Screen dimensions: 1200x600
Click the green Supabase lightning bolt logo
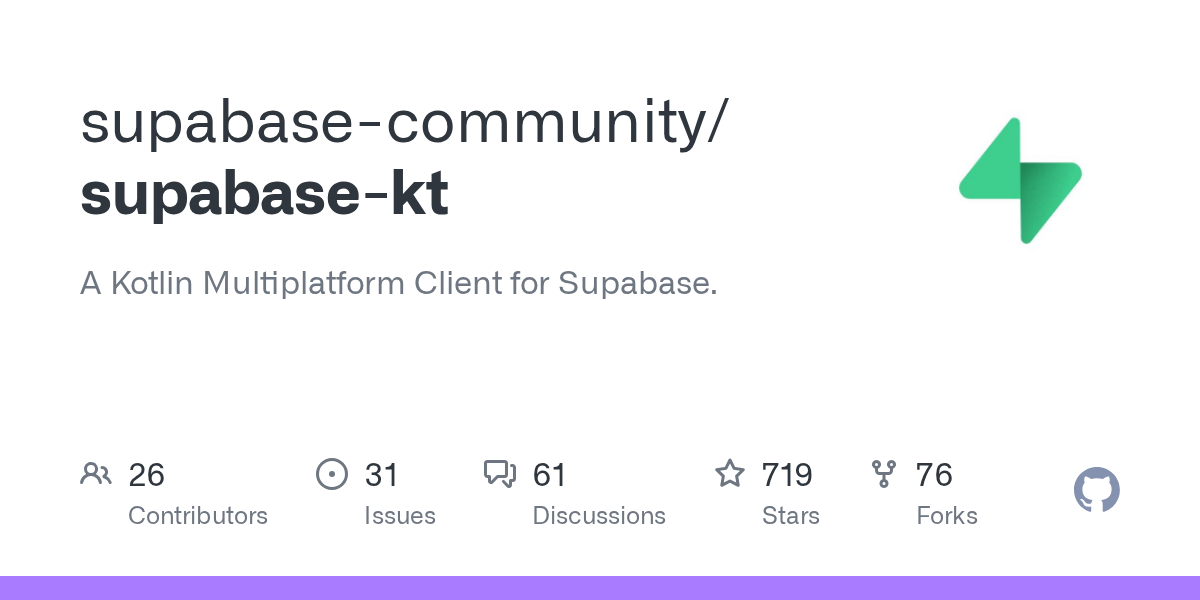pyautogui.click(x=1020, y=180)
